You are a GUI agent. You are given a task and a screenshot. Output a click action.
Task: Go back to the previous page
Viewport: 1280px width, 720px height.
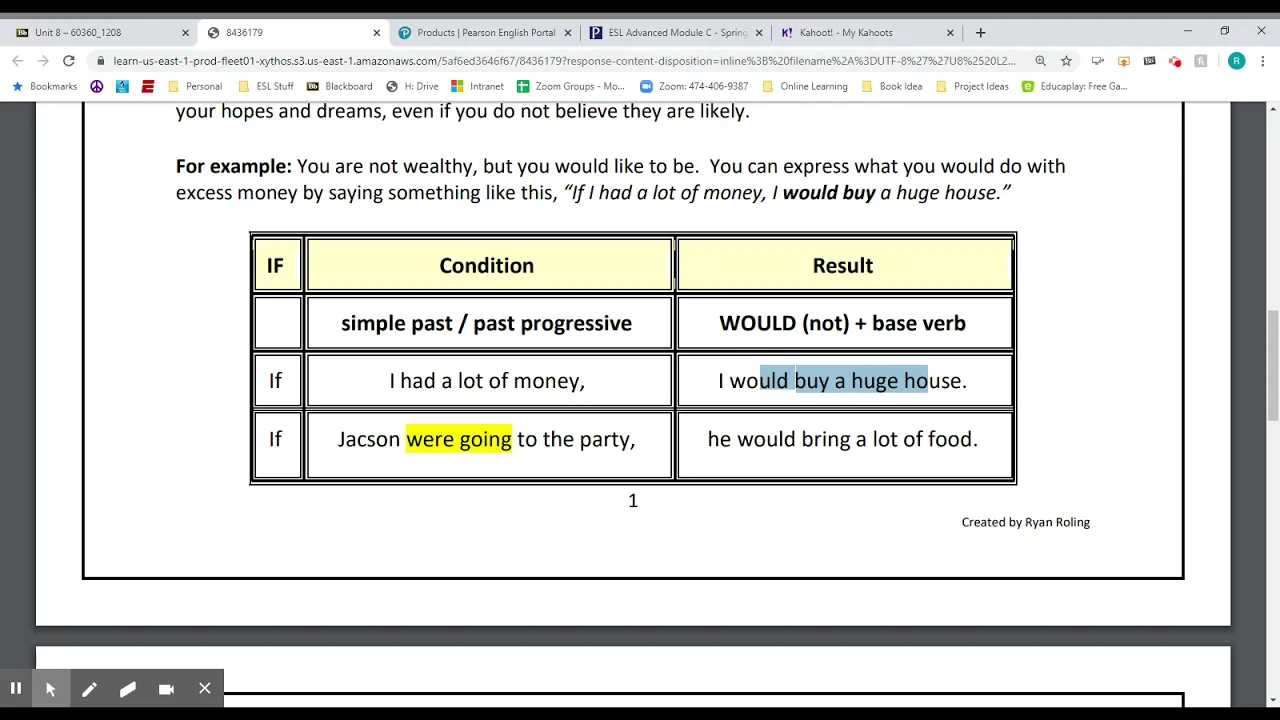coord(18,61)
